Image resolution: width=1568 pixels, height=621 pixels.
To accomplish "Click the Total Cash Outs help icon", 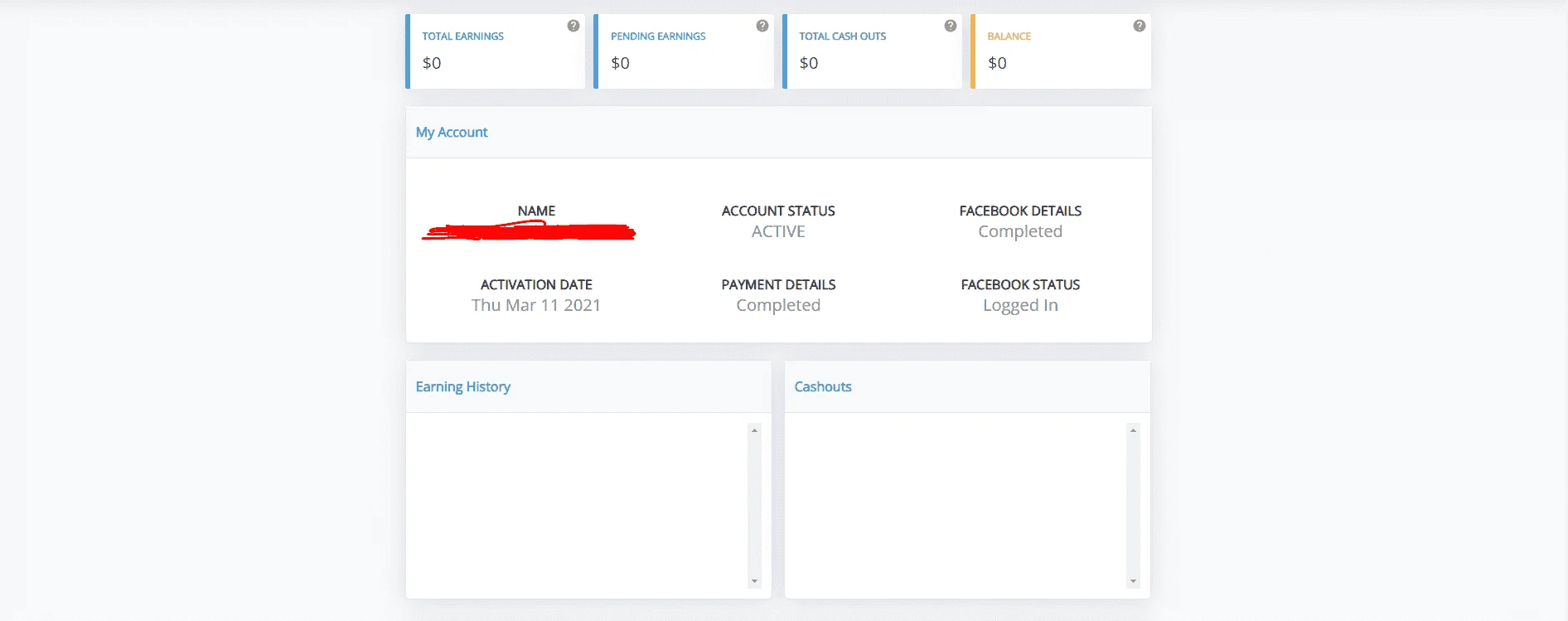I will pyautogui.click(x=951, y=26).
